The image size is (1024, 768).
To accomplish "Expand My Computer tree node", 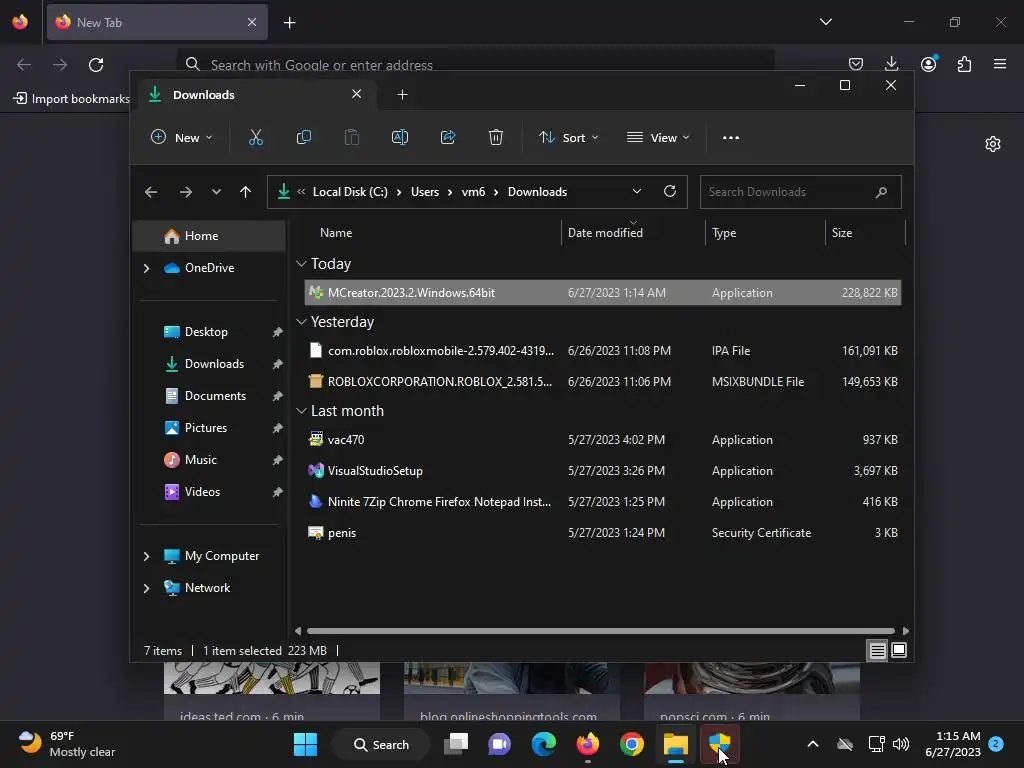I will pyautogui.click(x=146, y=556).
